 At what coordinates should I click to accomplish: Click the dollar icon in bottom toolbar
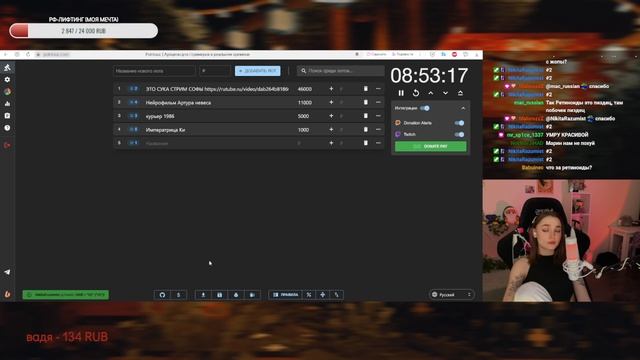pos(178,295)
